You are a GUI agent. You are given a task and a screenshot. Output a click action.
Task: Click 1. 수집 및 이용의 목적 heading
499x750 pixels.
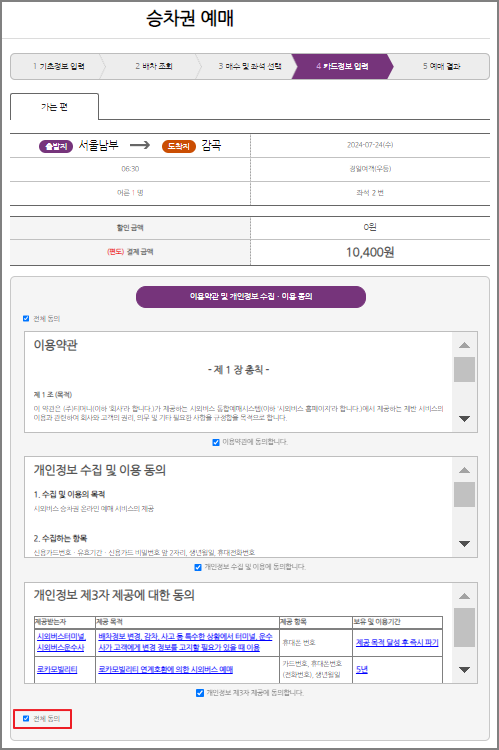coord(69,494)
